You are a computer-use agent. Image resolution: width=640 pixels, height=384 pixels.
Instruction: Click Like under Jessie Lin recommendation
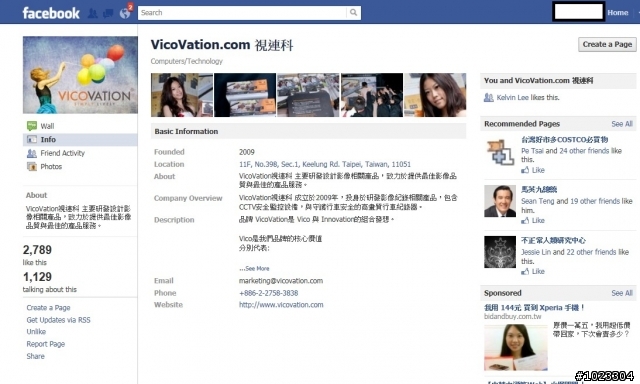point(538,271)
